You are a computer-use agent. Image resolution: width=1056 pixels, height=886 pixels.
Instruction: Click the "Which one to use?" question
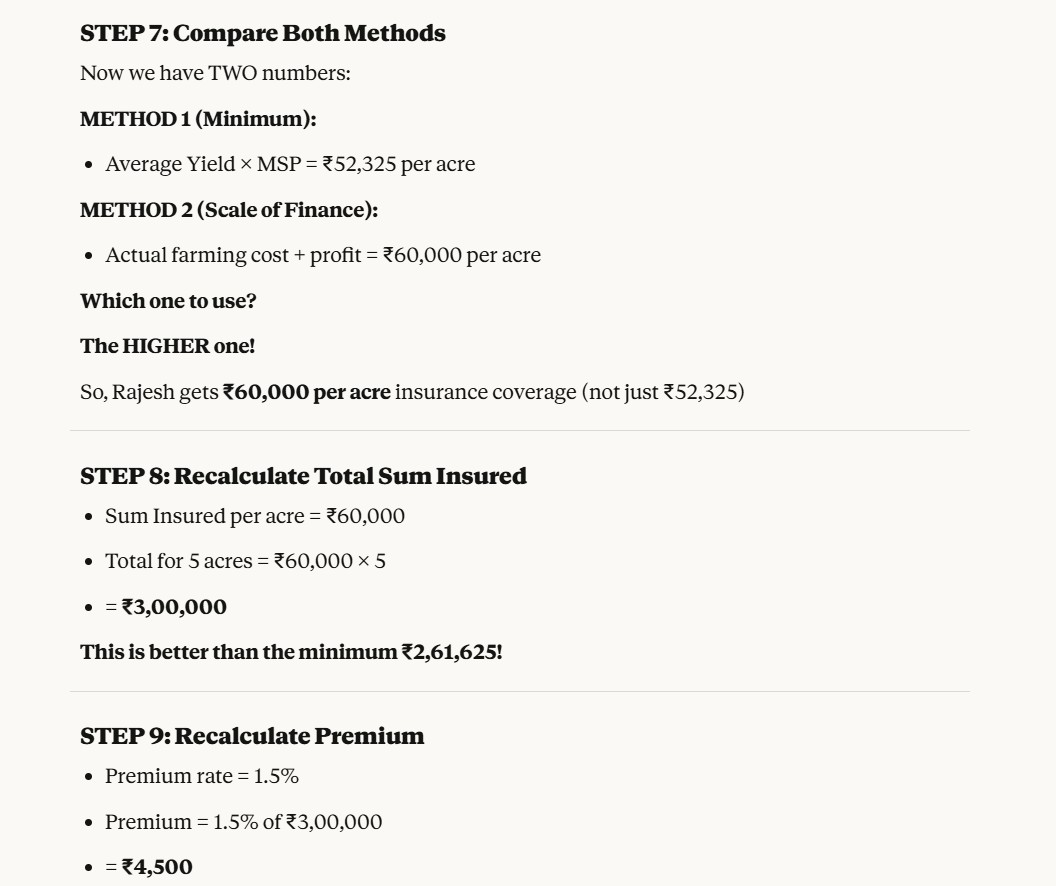coord(168,301)
